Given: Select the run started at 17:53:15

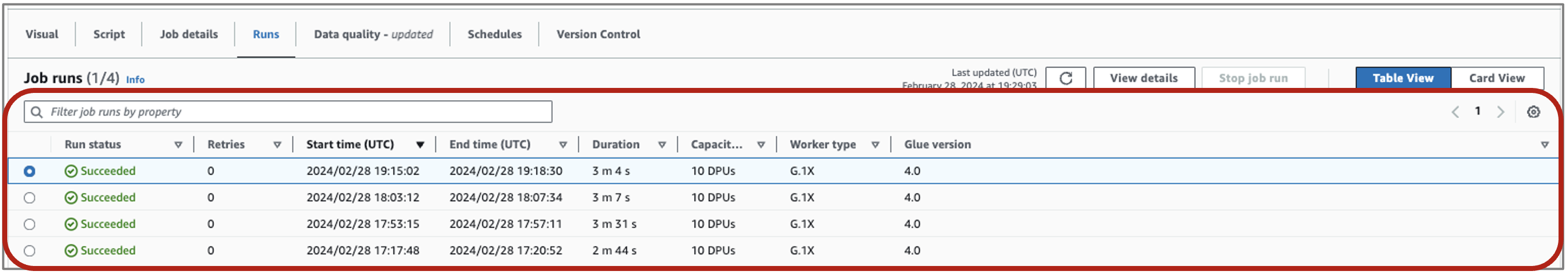Looking at the screenshot, I should pyautogui.click(x=29, y=224).
